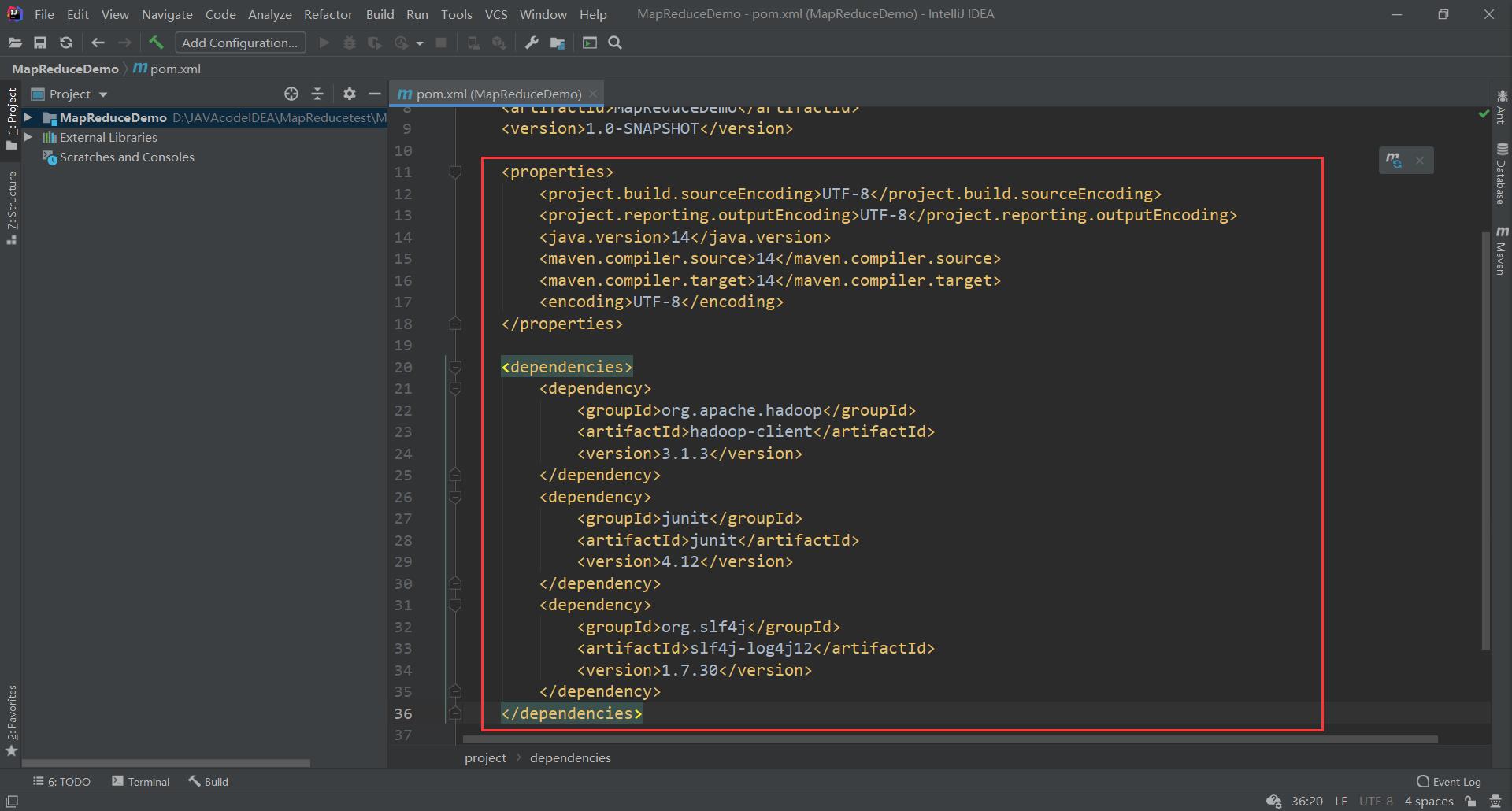1512x811 pixels.
Task: Click the Stop square icon
Action: point(441,43)
